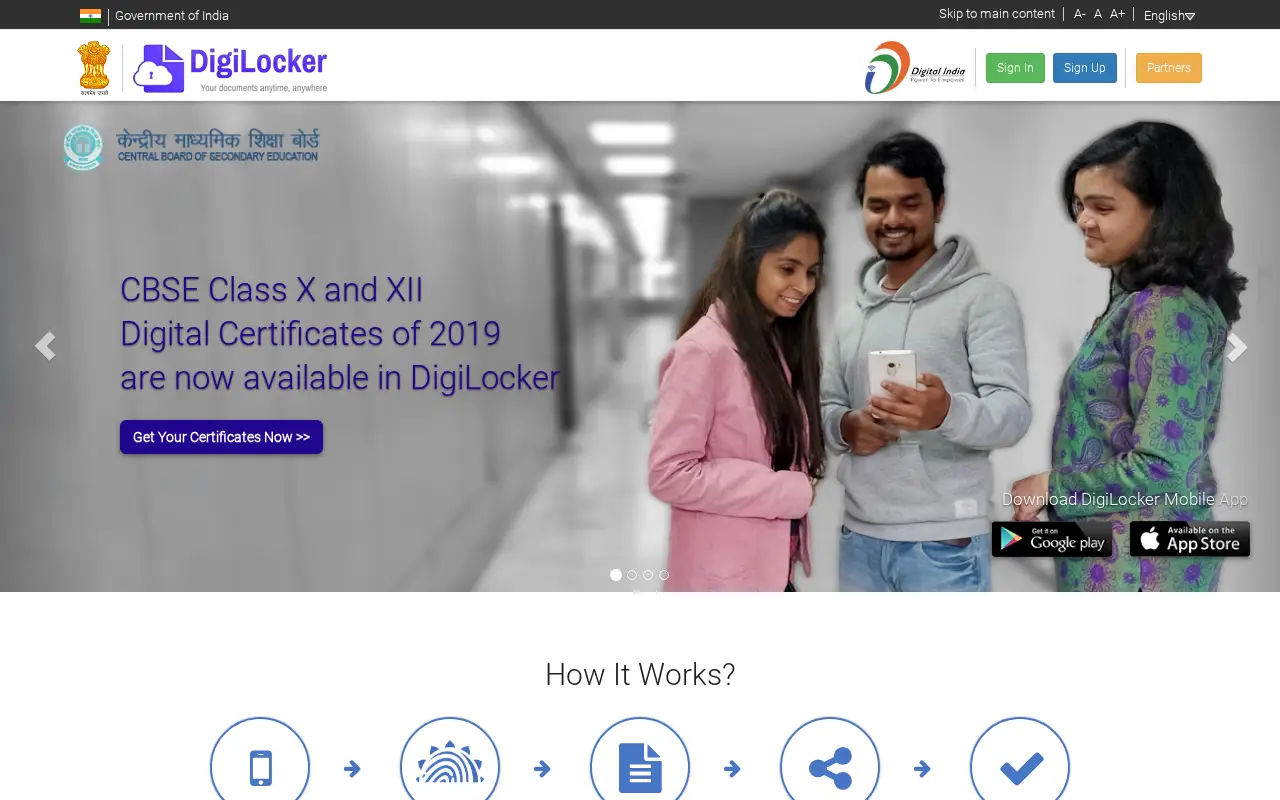Click the Sign In button
Image resolution: width=1280 pixels, height=800 pixels.
pos(1015,68)
